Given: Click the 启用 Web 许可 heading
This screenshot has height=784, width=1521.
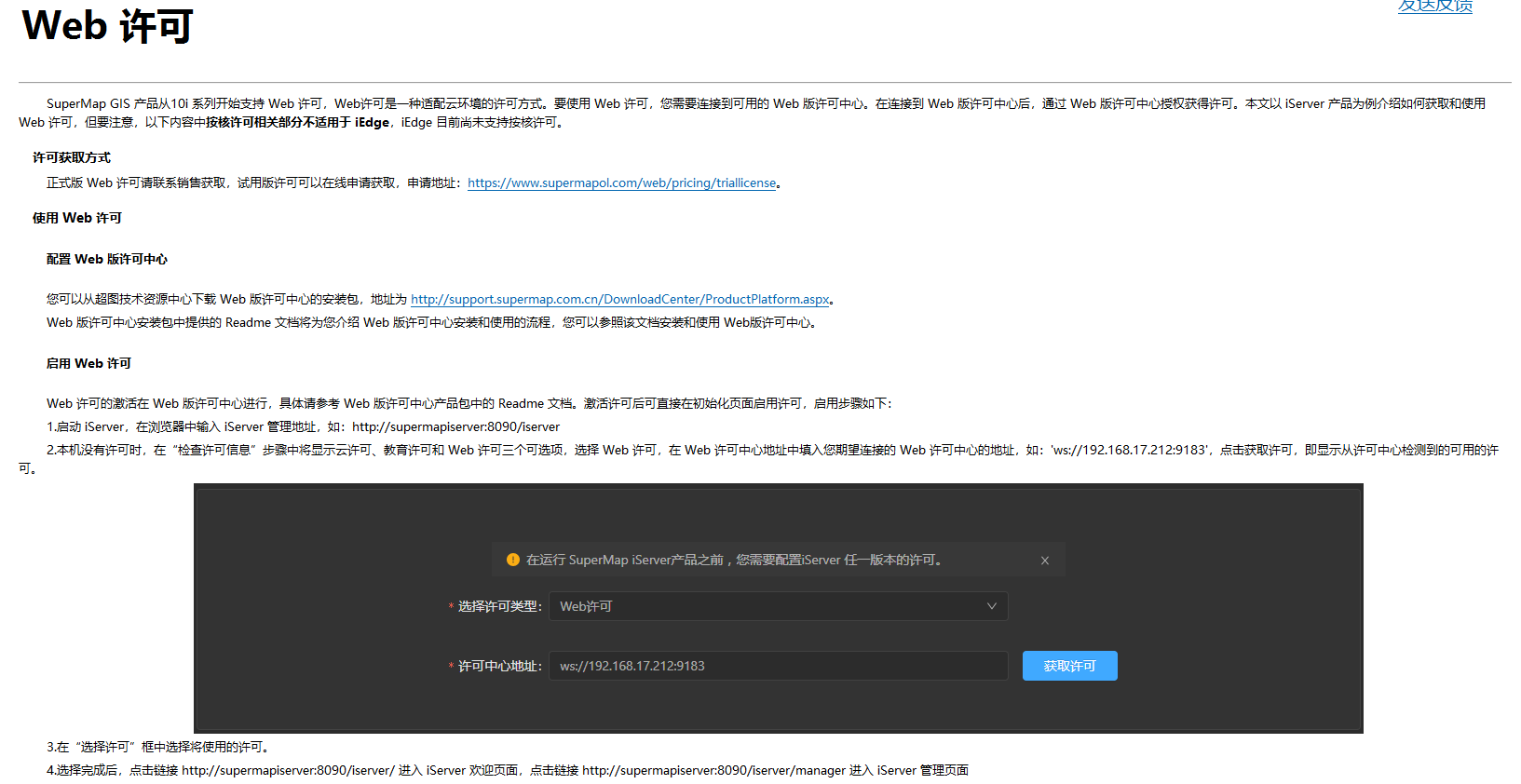Looking at the screenshot, I should click(x=88, y=363).
